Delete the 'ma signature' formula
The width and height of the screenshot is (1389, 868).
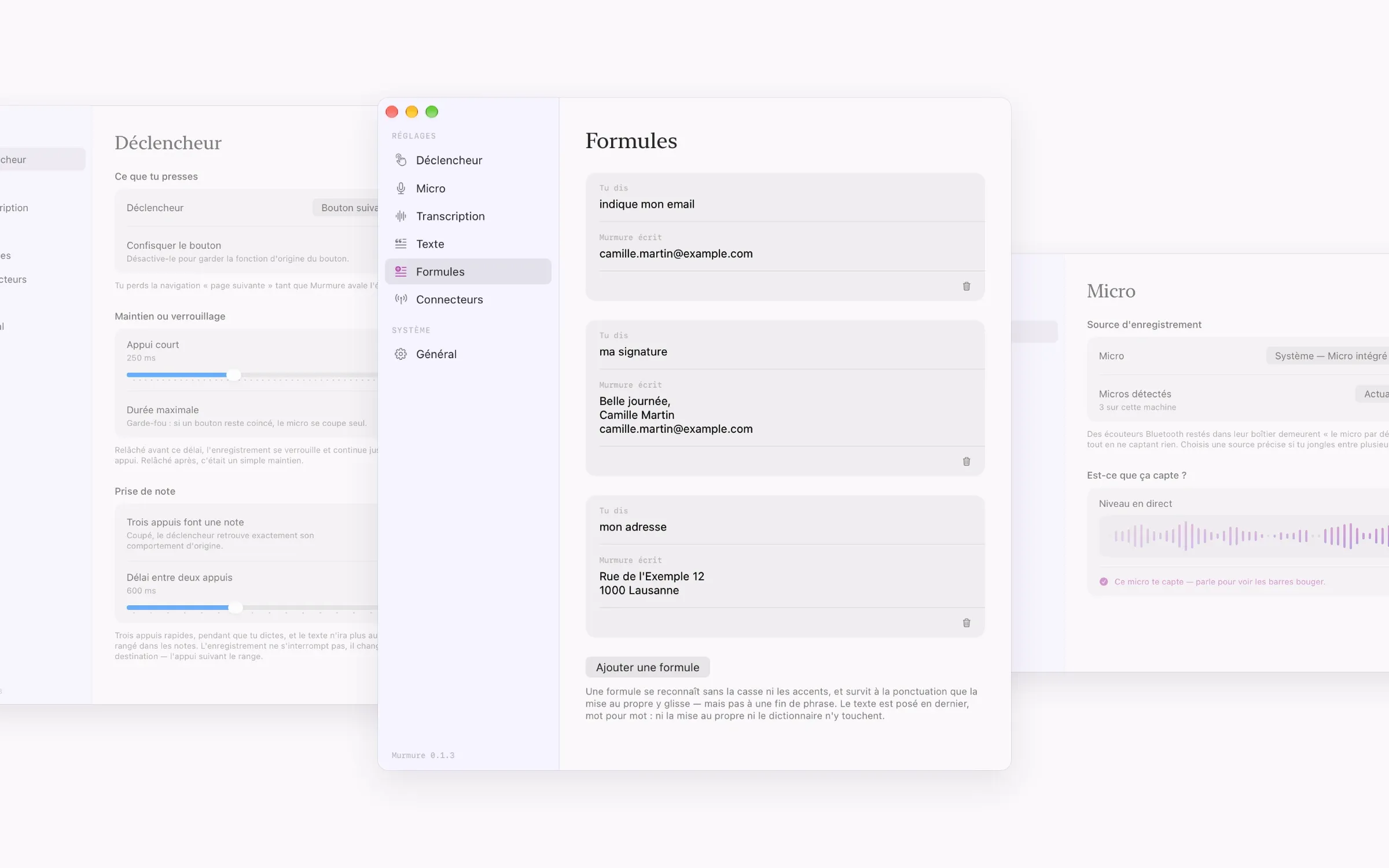coord(967,462)
